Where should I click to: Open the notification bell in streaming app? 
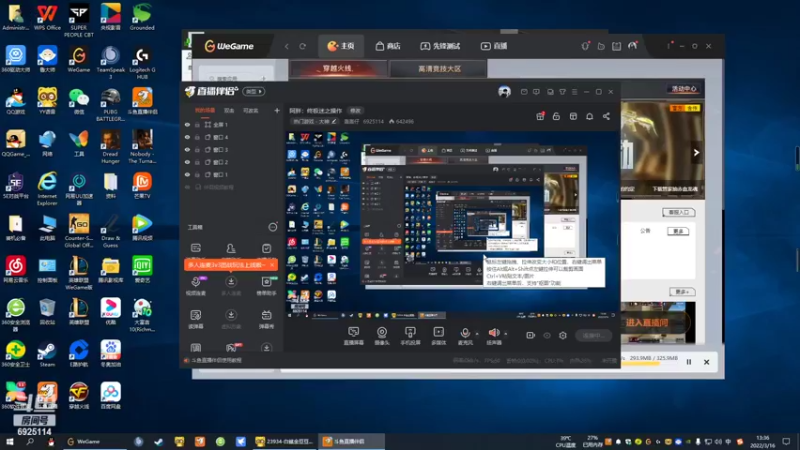point(589,116)
